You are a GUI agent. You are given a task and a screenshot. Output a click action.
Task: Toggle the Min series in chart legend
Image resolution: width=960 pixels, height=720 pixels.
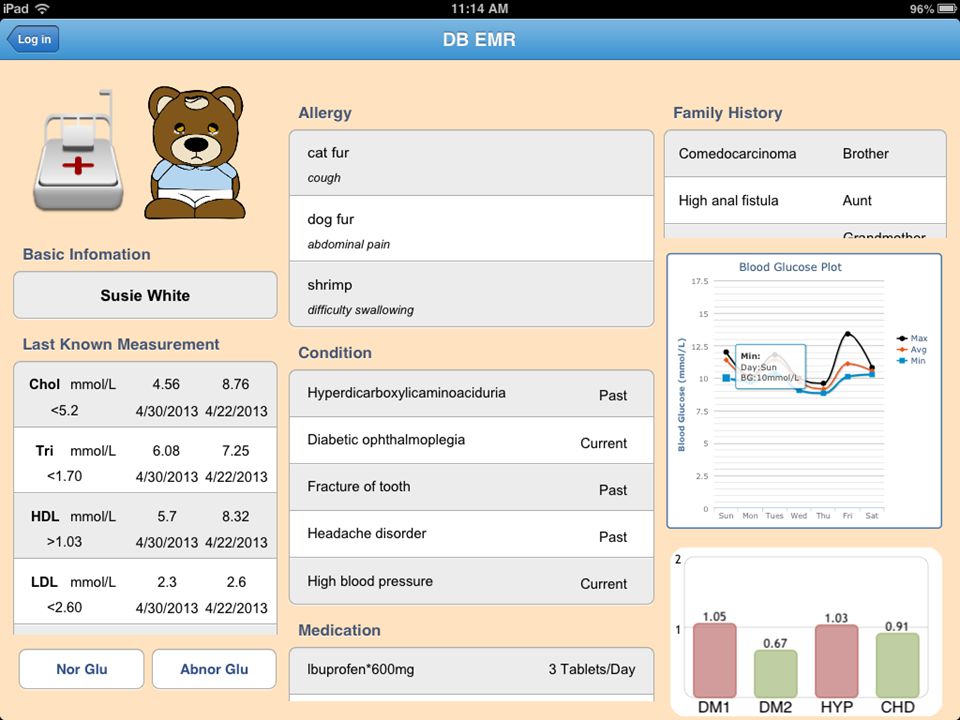[x=911, y=361]
